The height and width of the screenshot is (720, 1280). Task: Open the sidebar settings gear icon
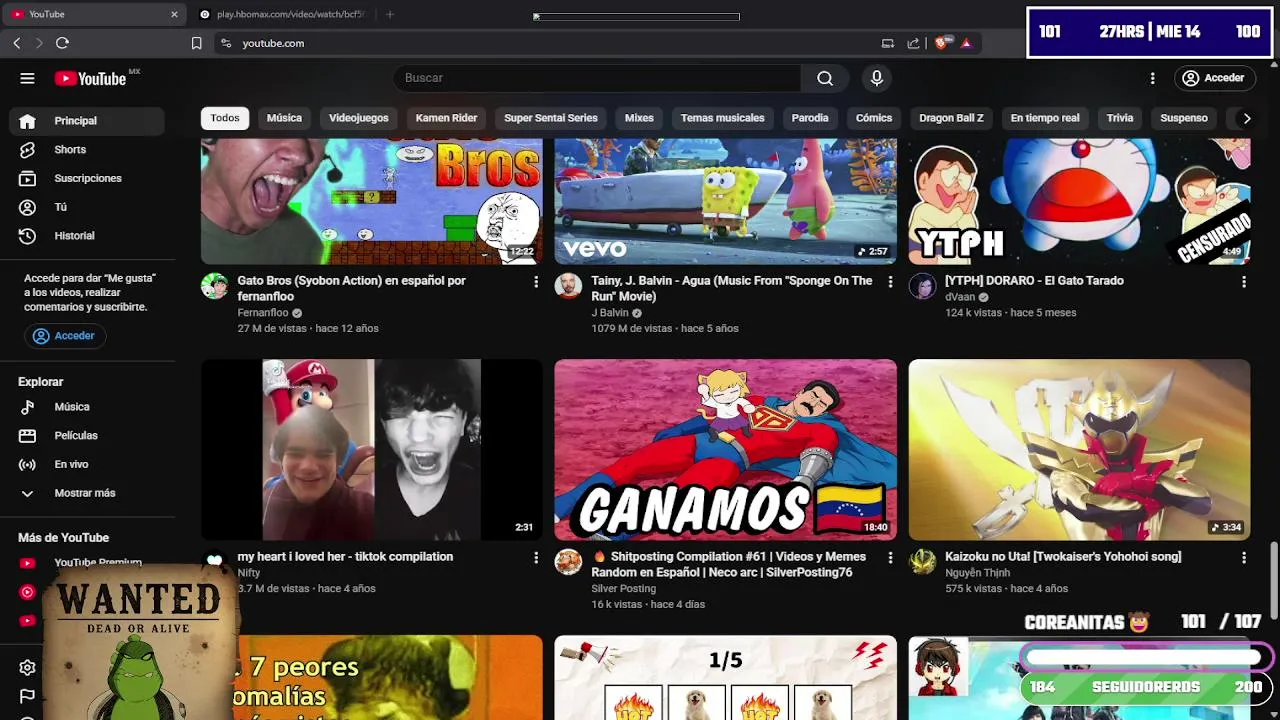(x=27, y=667)
